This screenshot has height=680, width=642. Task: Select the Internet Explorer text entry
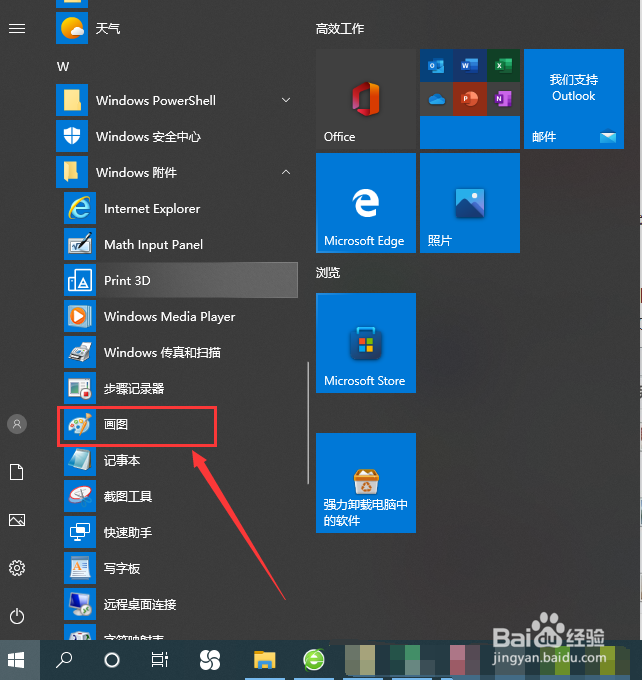coord(152,209)
